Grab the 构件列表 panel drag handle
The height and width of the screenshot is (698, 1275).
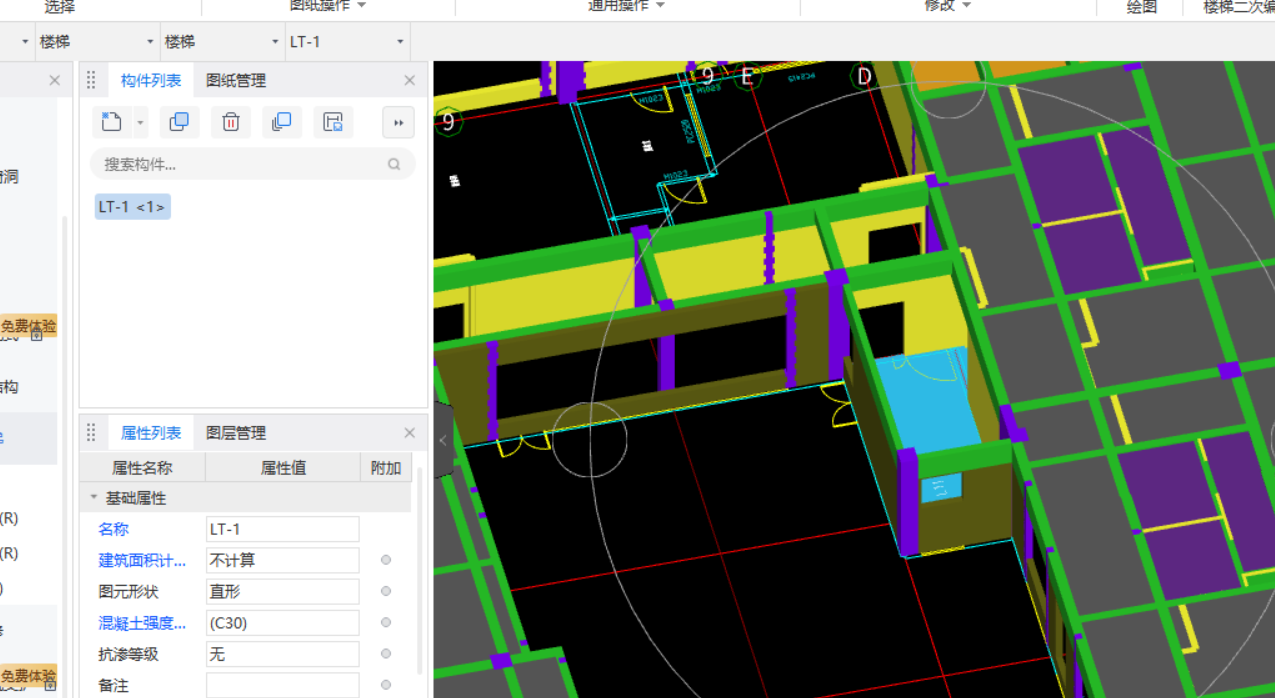91,80
